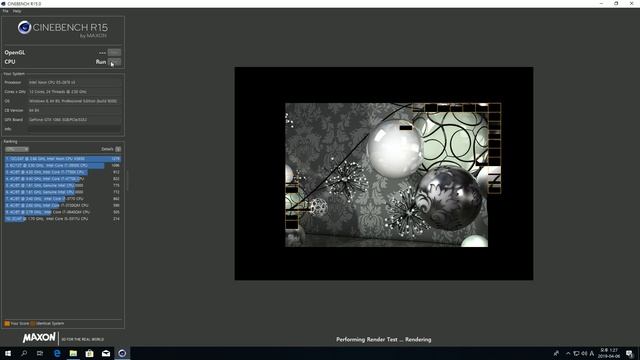This screenshot has width=640, height=360.
Task: Select ranking row 6 Genuine Intel CPU
Action: click(x=63, y=192)
